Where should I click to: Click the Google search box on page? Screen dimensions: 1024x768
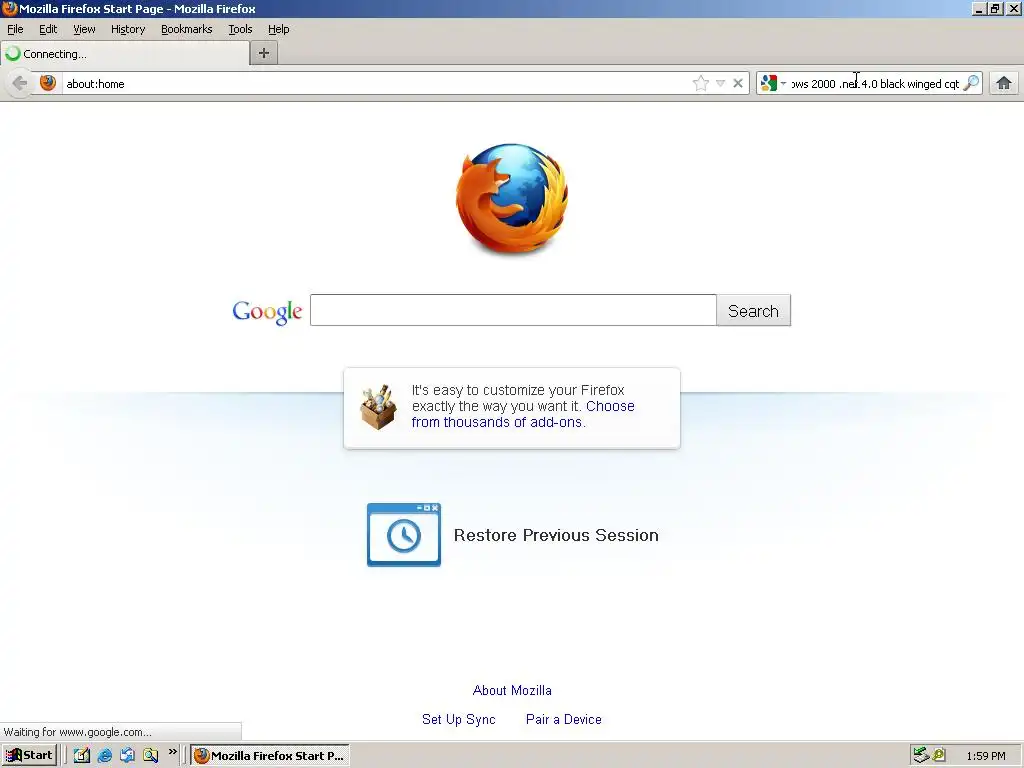(x=513, y=310)
